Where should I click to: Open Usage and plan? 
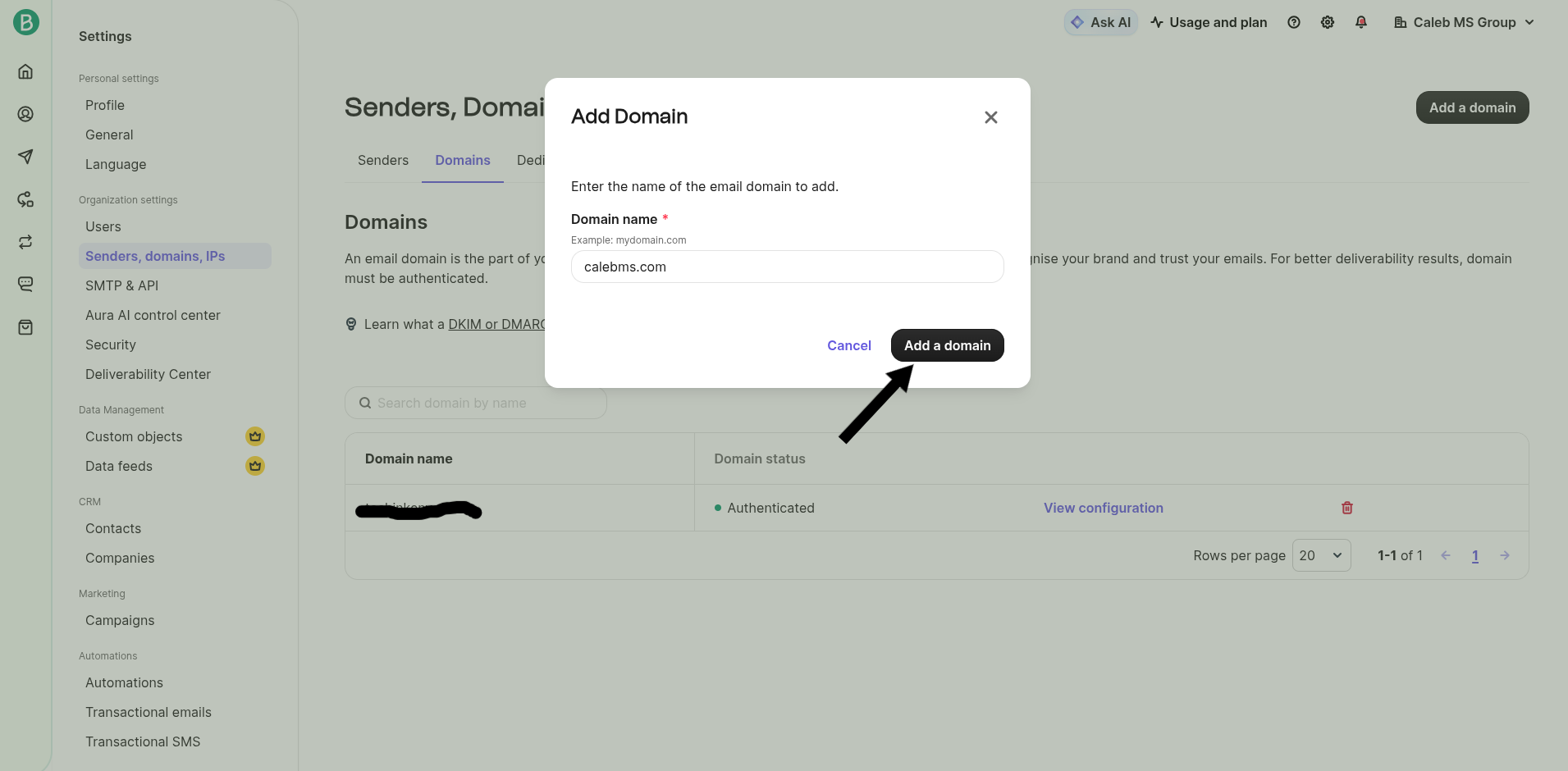(x=1209, y=22)
